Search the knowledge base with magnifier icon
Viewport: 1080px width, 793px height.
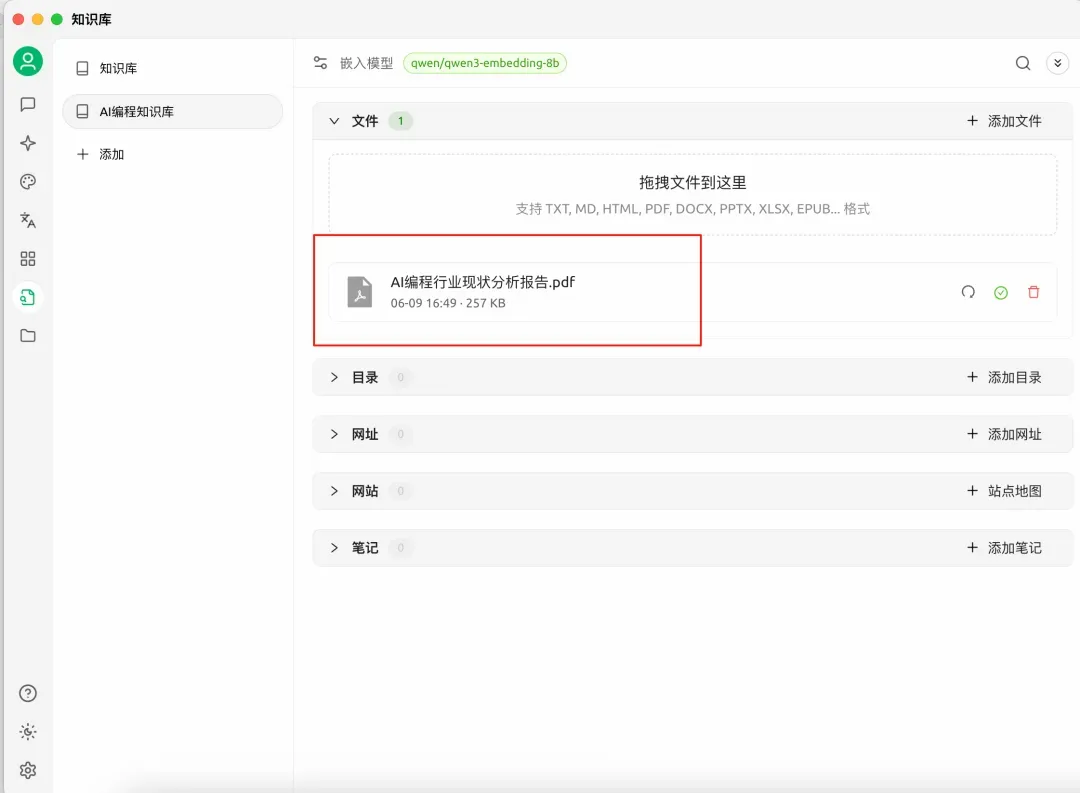click(x=1023, y=63)
